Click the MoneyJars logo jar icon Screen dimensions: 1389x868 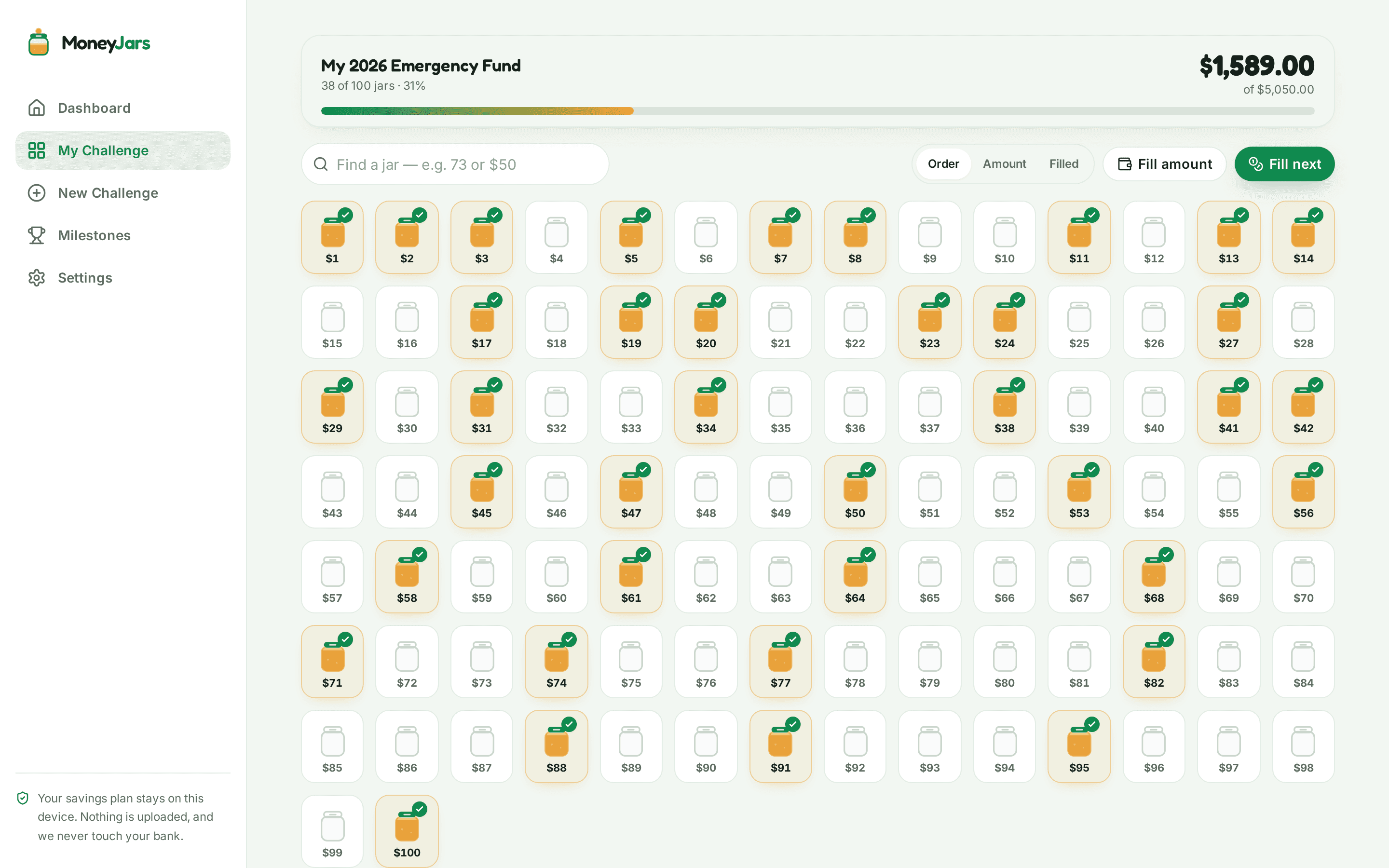(x=39, y=42)
